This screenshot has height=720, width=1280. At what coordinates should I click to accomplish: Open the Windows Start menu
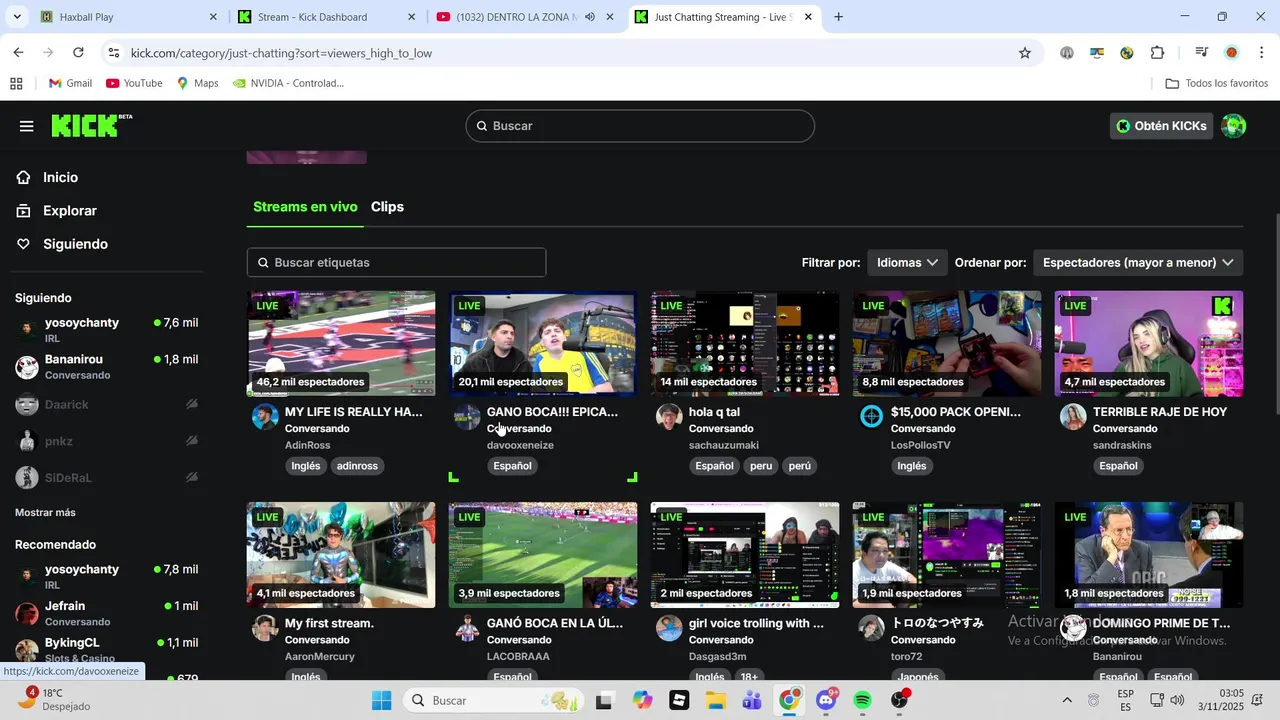point(382,701)
